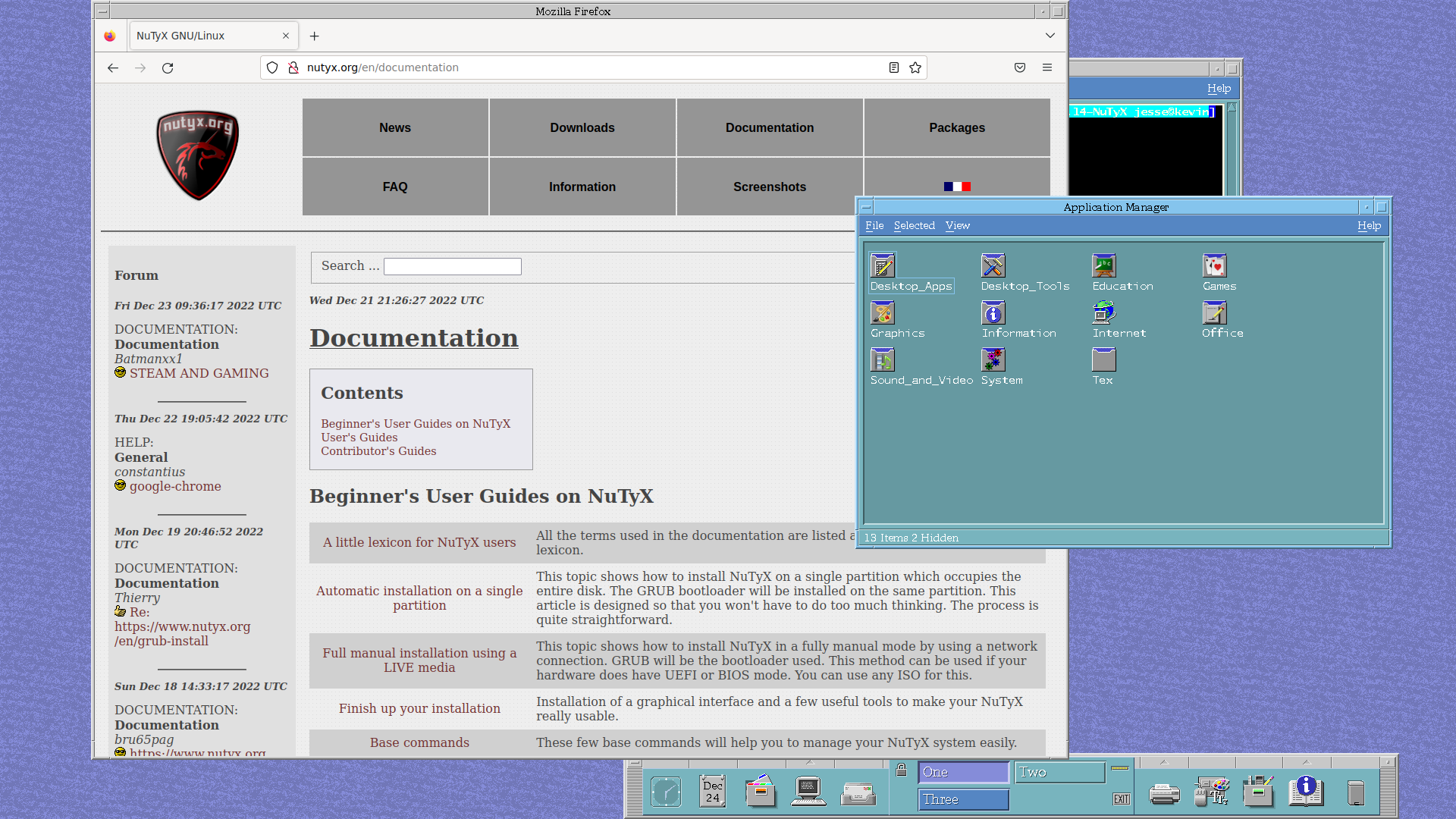Go back in Firefox history

click(x=113, y=67)
